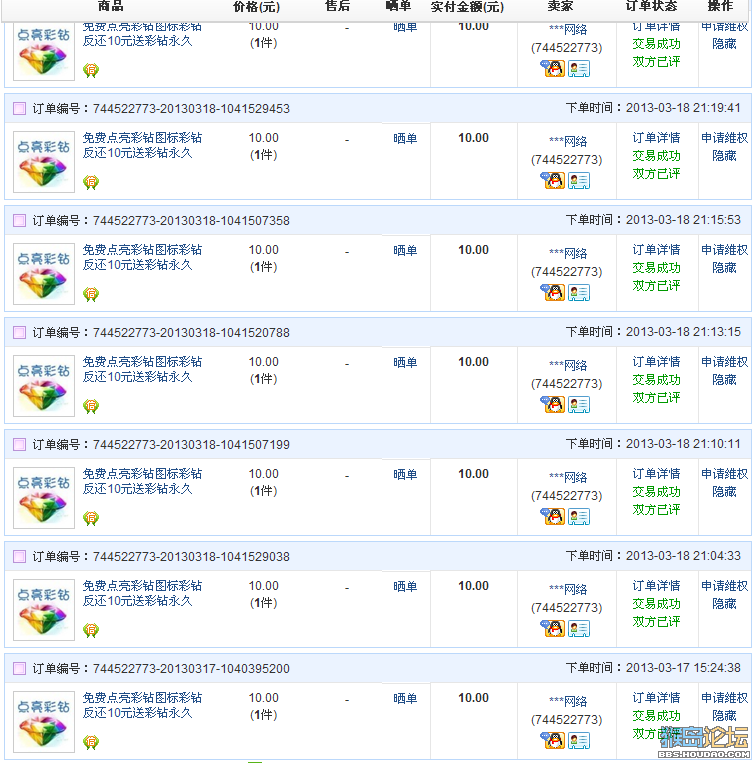755x763 pixels.
Task: Click green credit badge in 21:13:15 order
Action: pyautogui.click(x=91, y=406)
